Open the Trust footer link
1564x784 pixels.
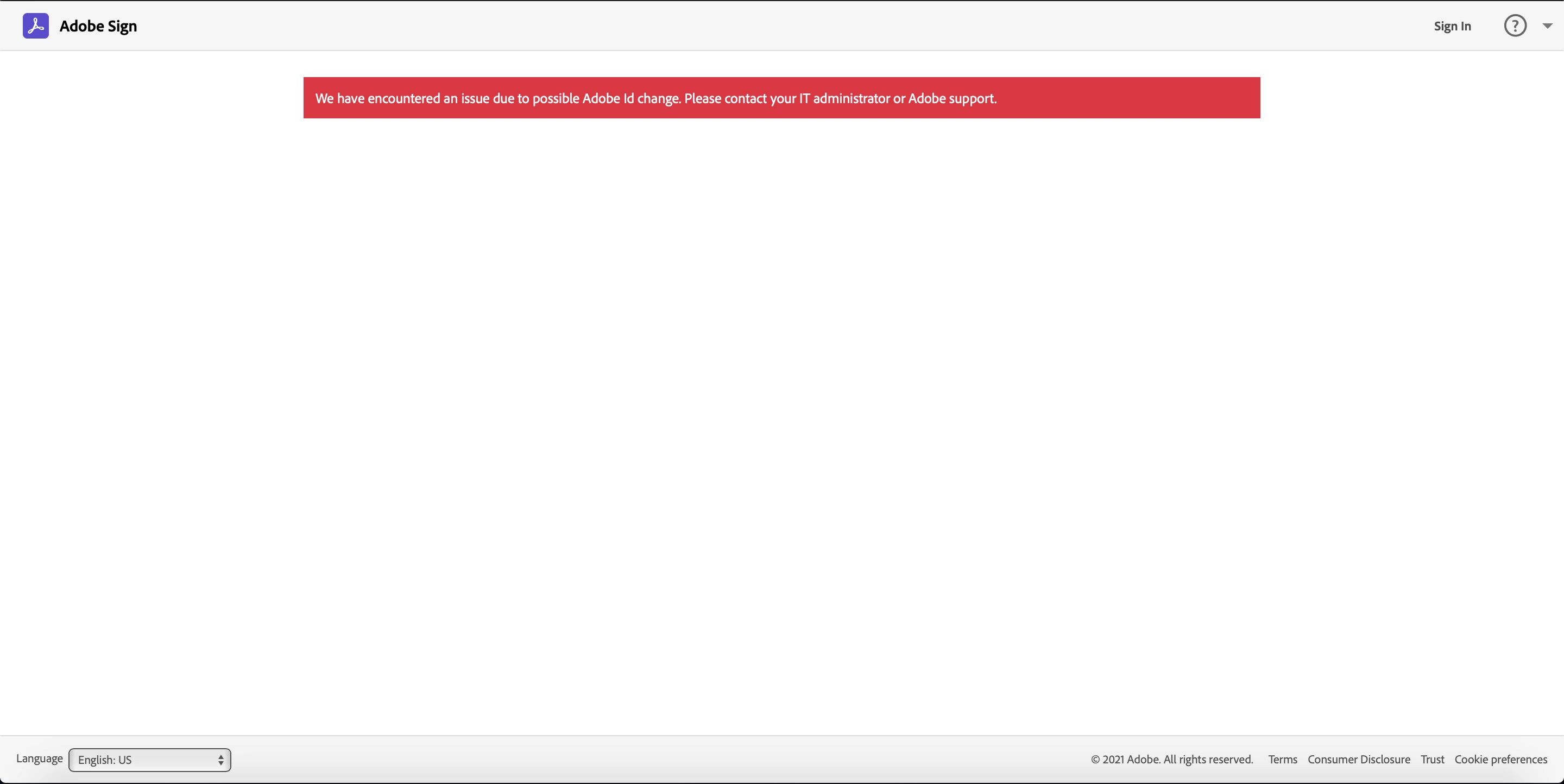[1431, 760]
